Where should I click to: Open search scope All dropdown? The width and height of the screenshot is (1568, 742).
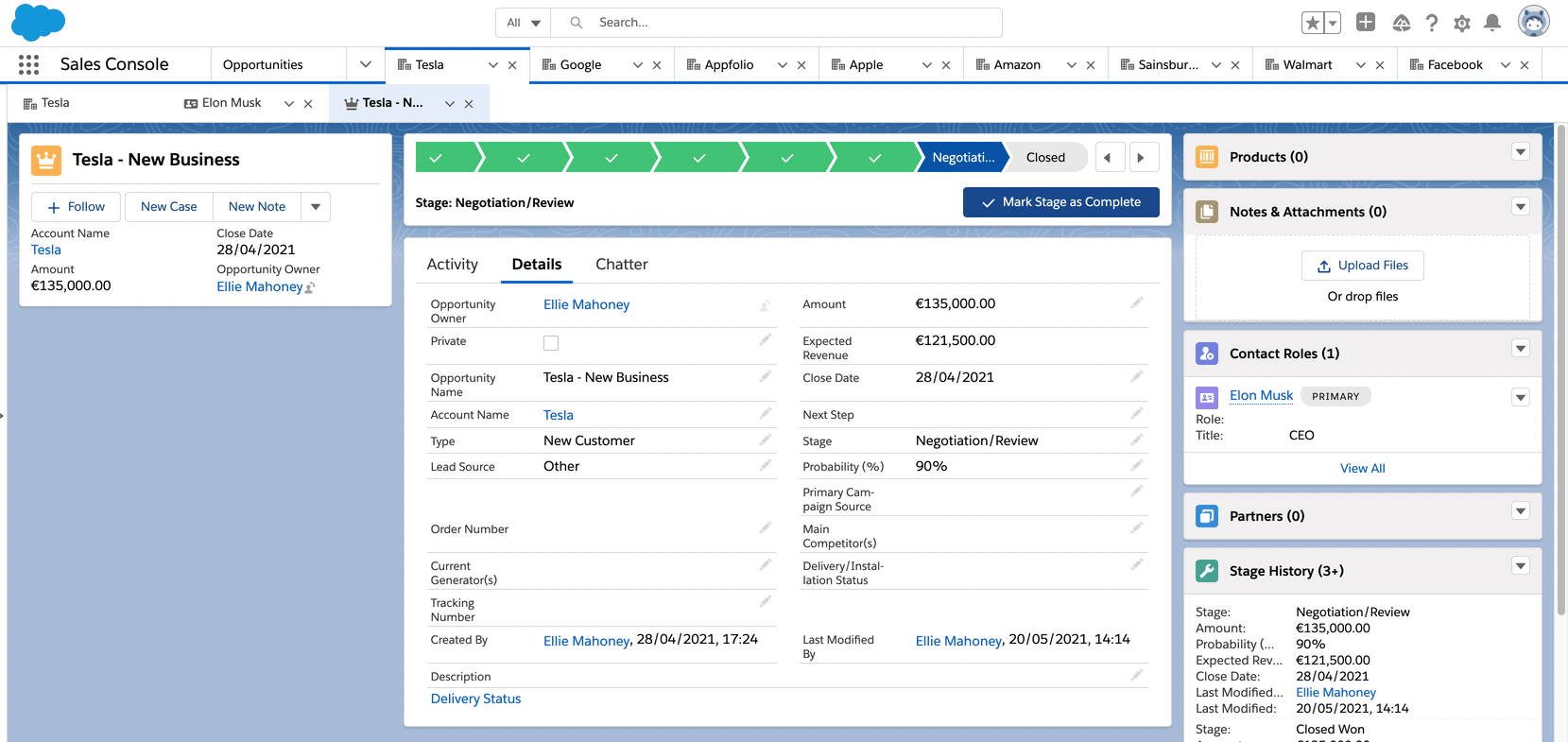click(x=523, y=23)
